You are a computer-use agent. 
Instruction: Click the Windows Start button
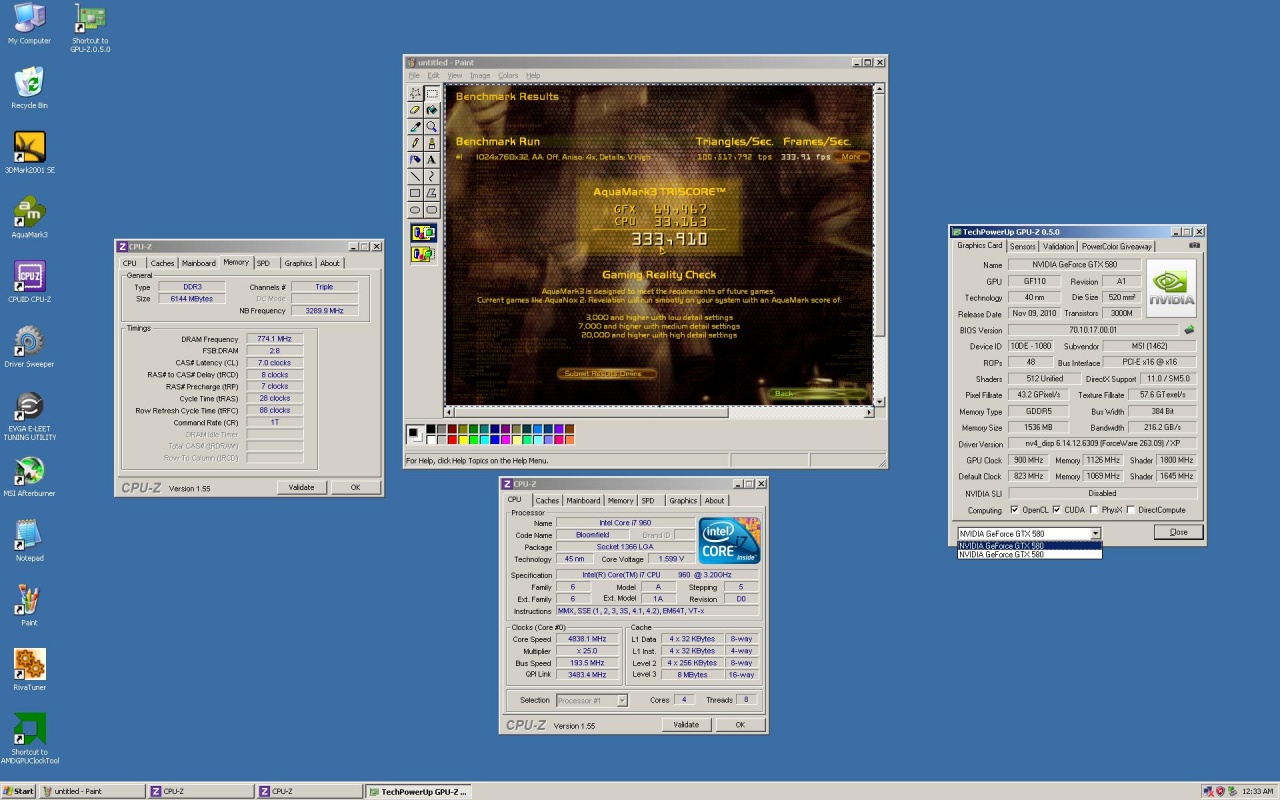[18, 791]
